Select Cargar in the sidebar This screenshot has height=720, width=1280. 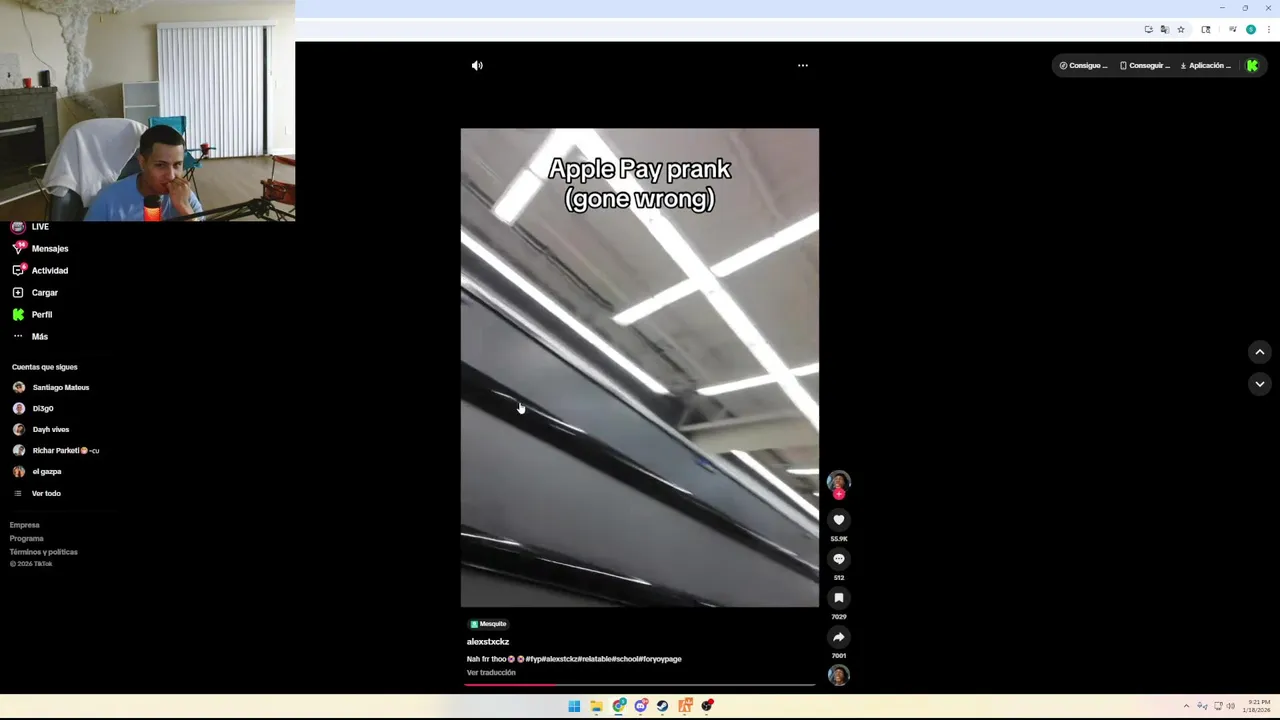35,292
